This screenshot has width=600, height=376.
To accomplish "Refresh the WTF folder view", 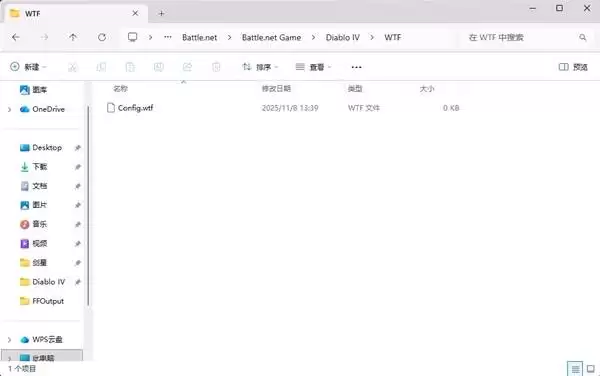I will [102, 37].
